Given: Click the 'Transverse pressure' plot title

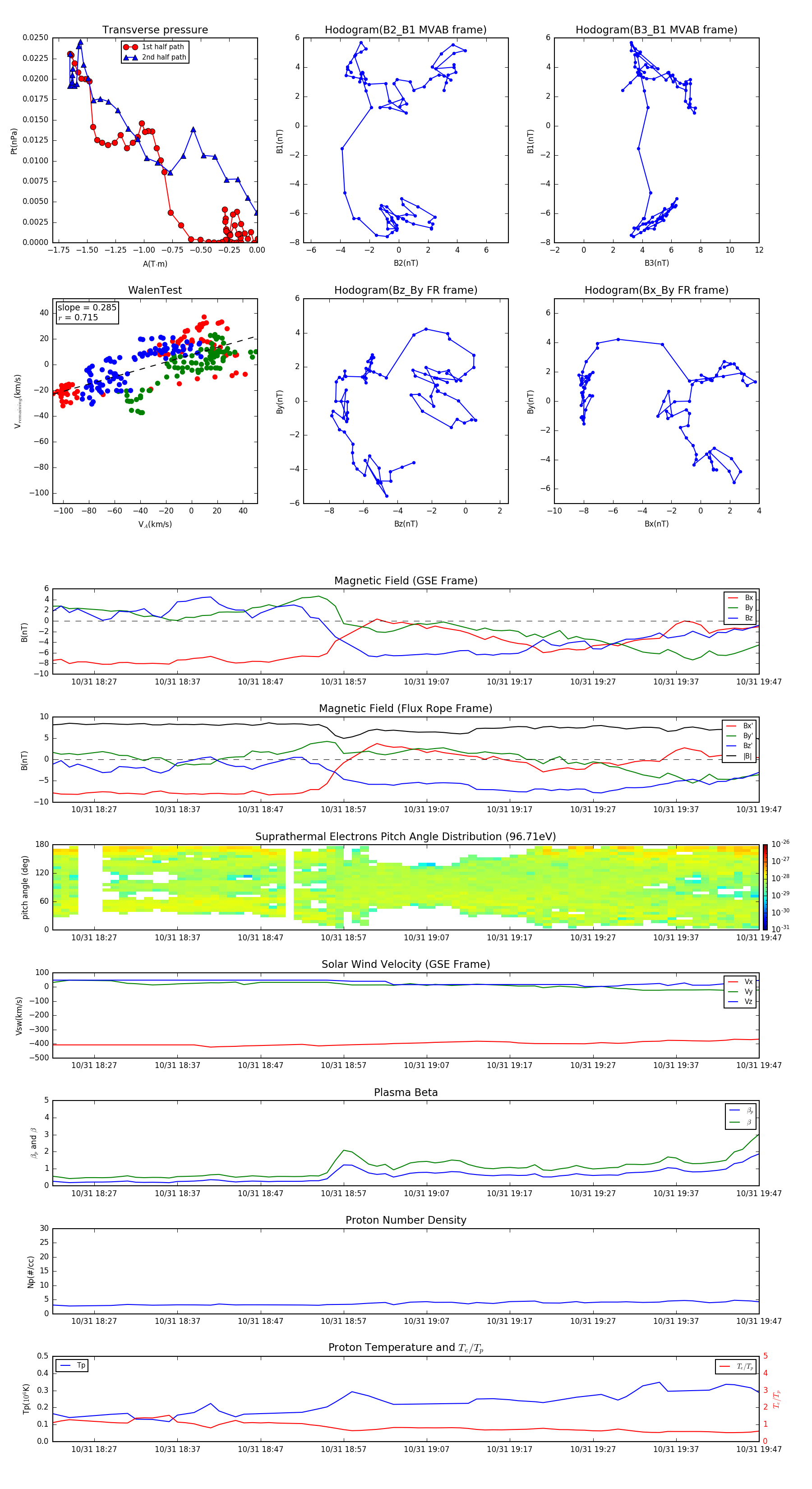Looking at the screenshot, I should (x=155, y=29).
